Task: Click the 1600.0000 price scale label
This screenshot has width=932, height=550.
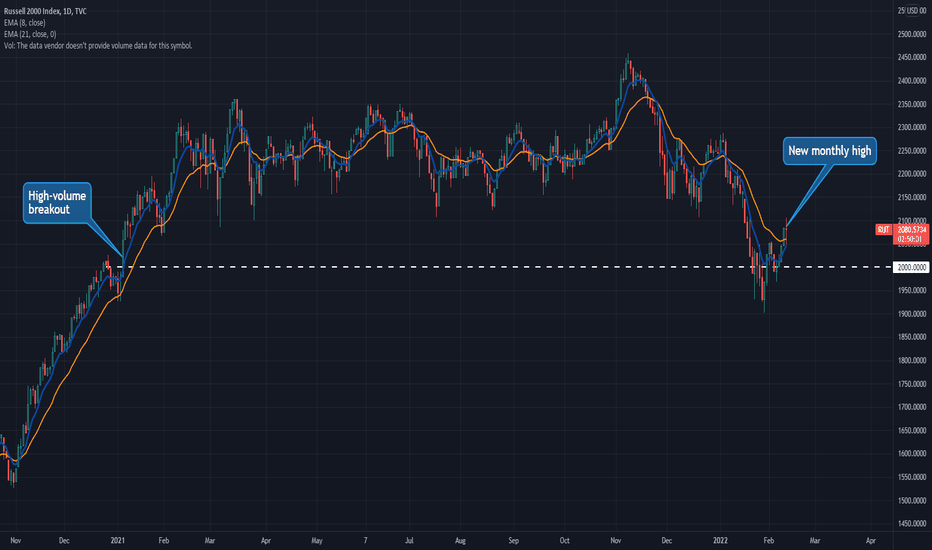Action: 912,453
